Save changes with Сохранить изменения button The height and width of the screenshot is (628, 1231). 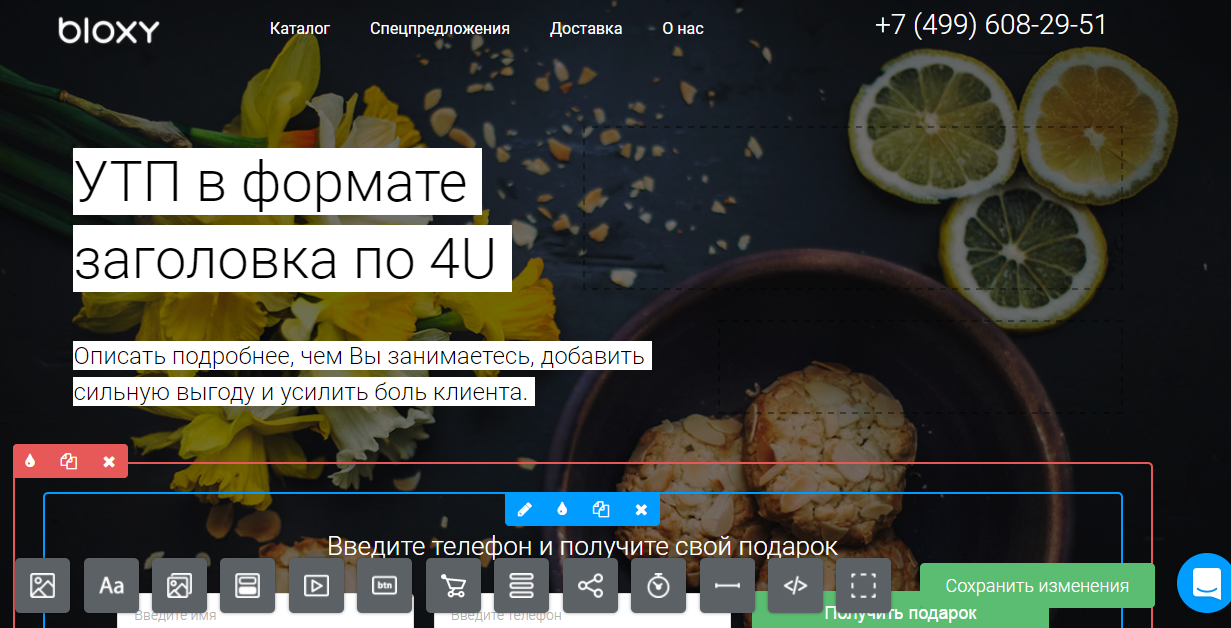[x=1037, y=585]
